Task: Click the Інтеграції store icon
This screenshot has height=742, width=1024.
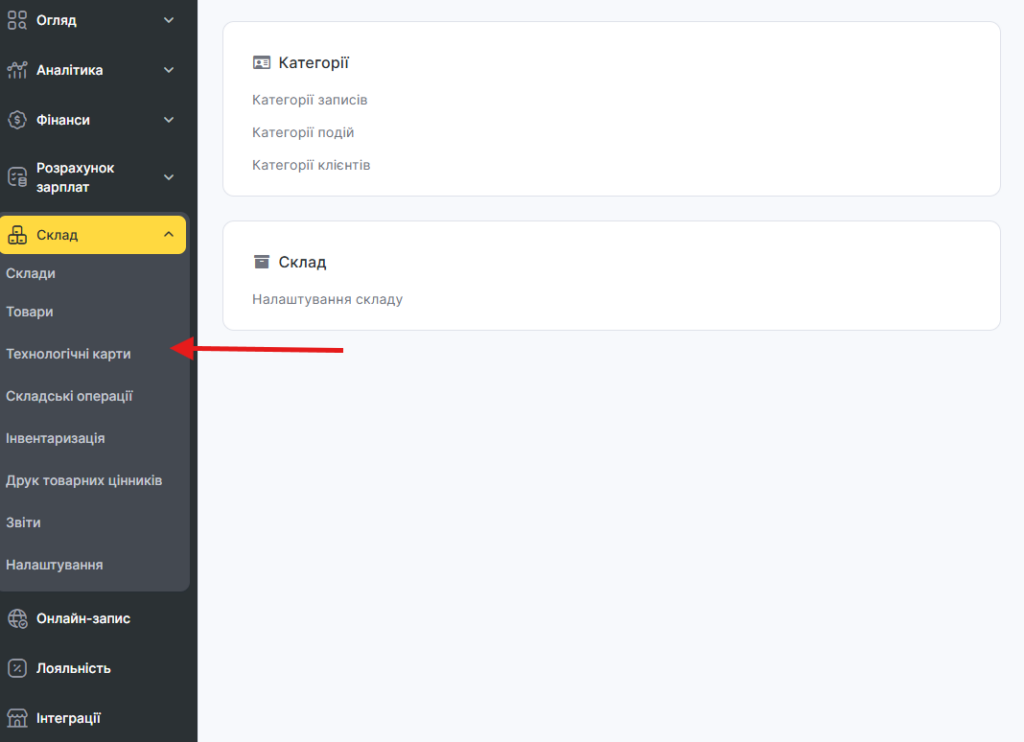Action: click(x=17, y=718)
